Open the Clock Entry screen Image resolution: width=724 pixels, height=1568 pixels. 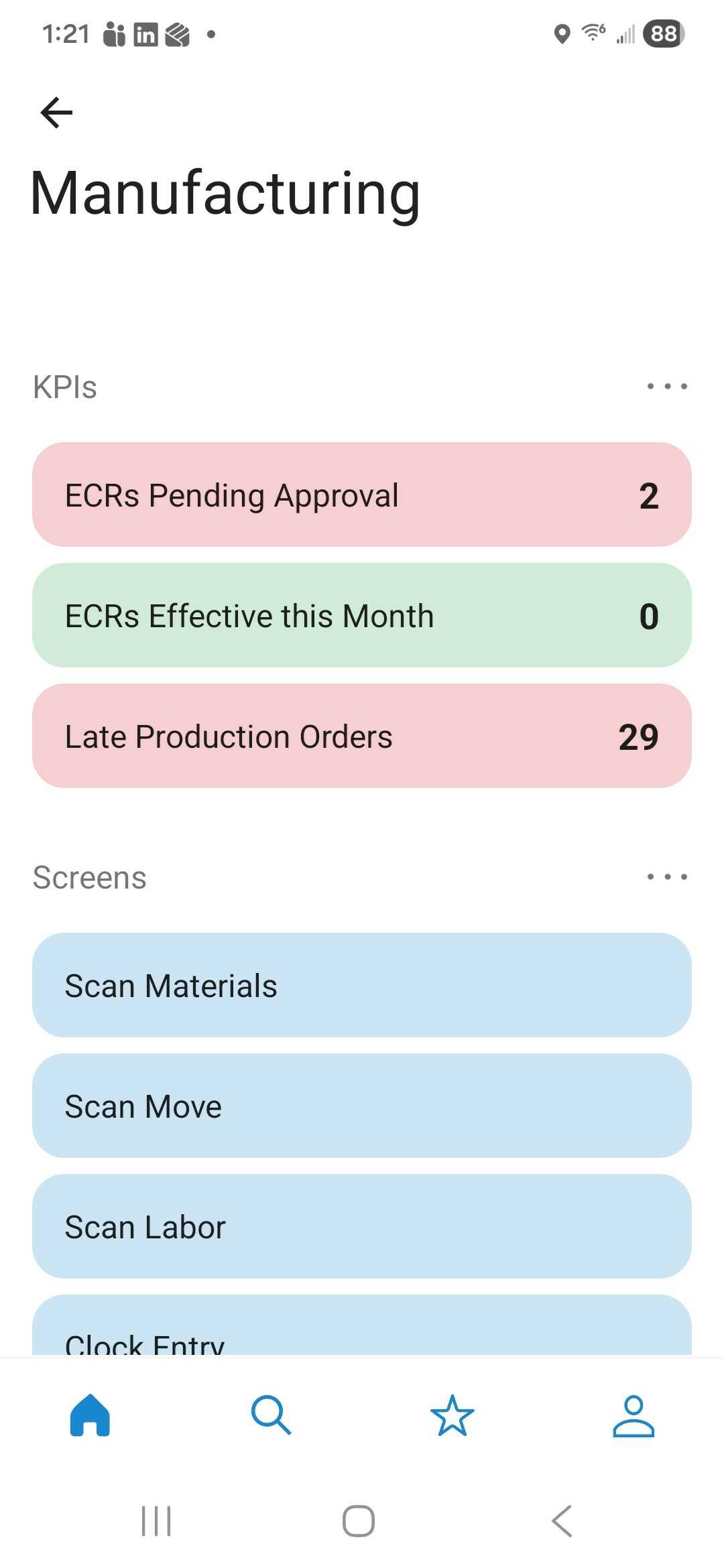tap(362, 1330)
